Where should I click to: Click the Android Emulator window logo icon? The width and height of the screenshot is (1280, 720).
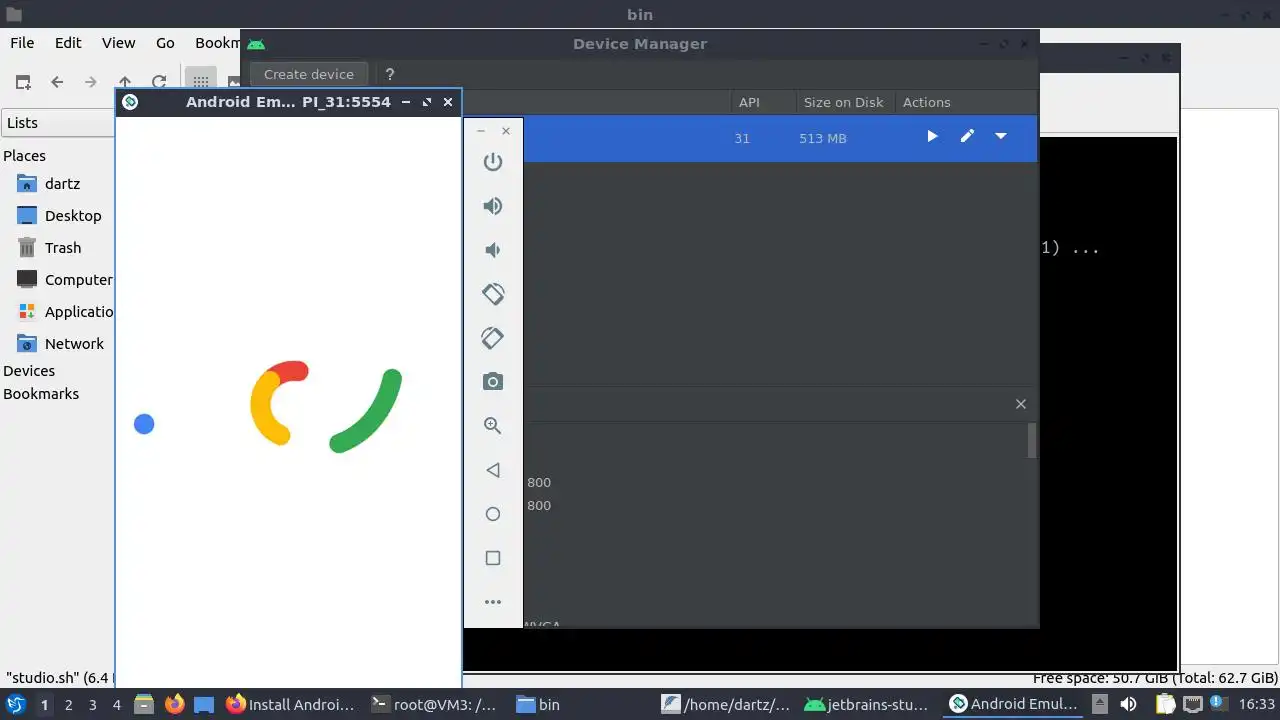pos(129,102)
